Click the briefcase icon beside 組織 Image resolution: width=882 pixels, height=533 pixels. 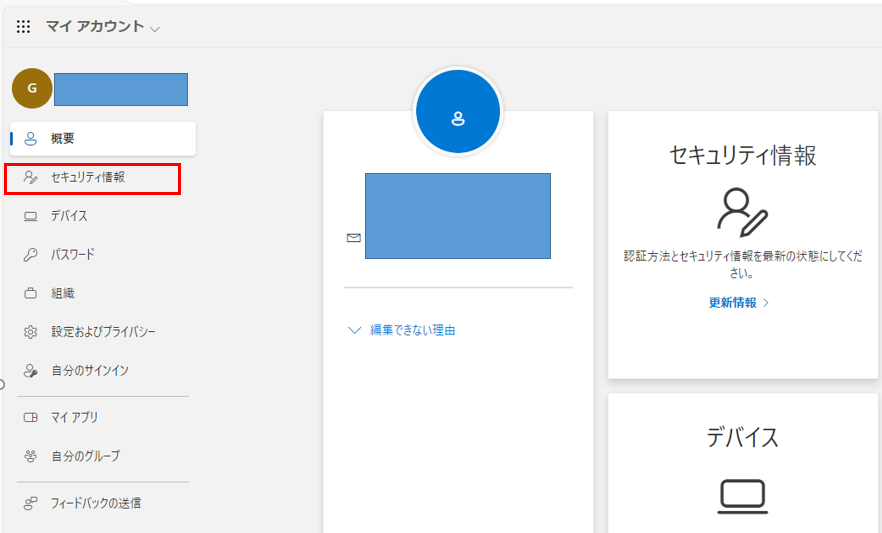pos(30,293)
